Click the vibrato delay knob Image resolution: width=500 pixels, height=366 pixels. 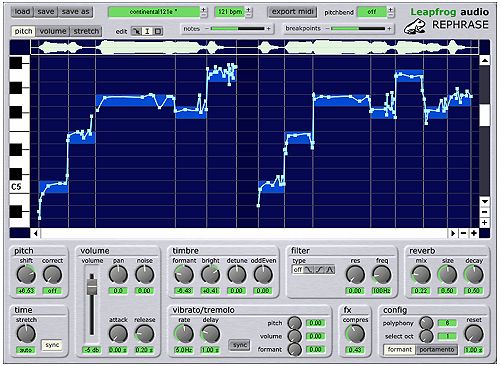(210, 334)
